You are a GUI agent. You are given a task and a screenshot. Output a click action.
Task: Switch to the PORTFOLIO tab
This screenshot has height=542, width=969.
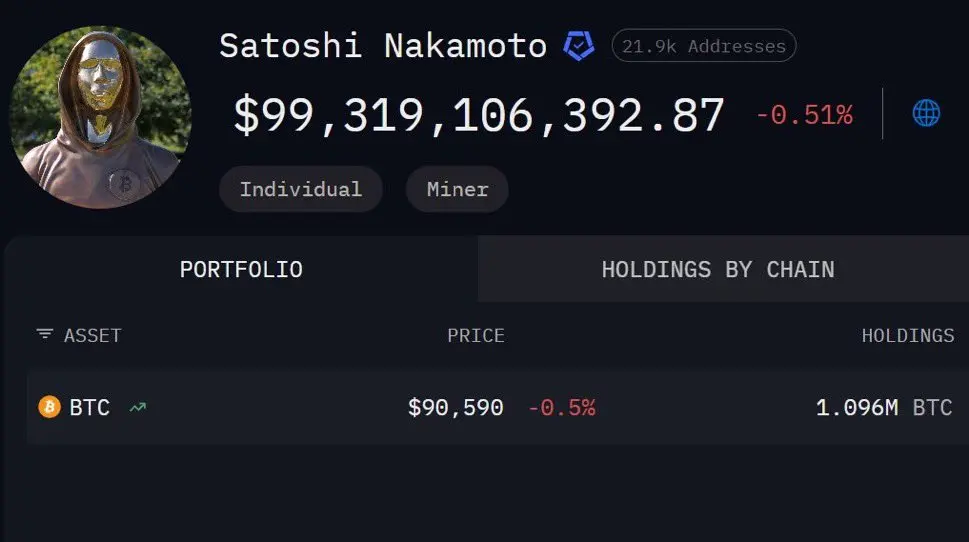[x=241, y=269]
